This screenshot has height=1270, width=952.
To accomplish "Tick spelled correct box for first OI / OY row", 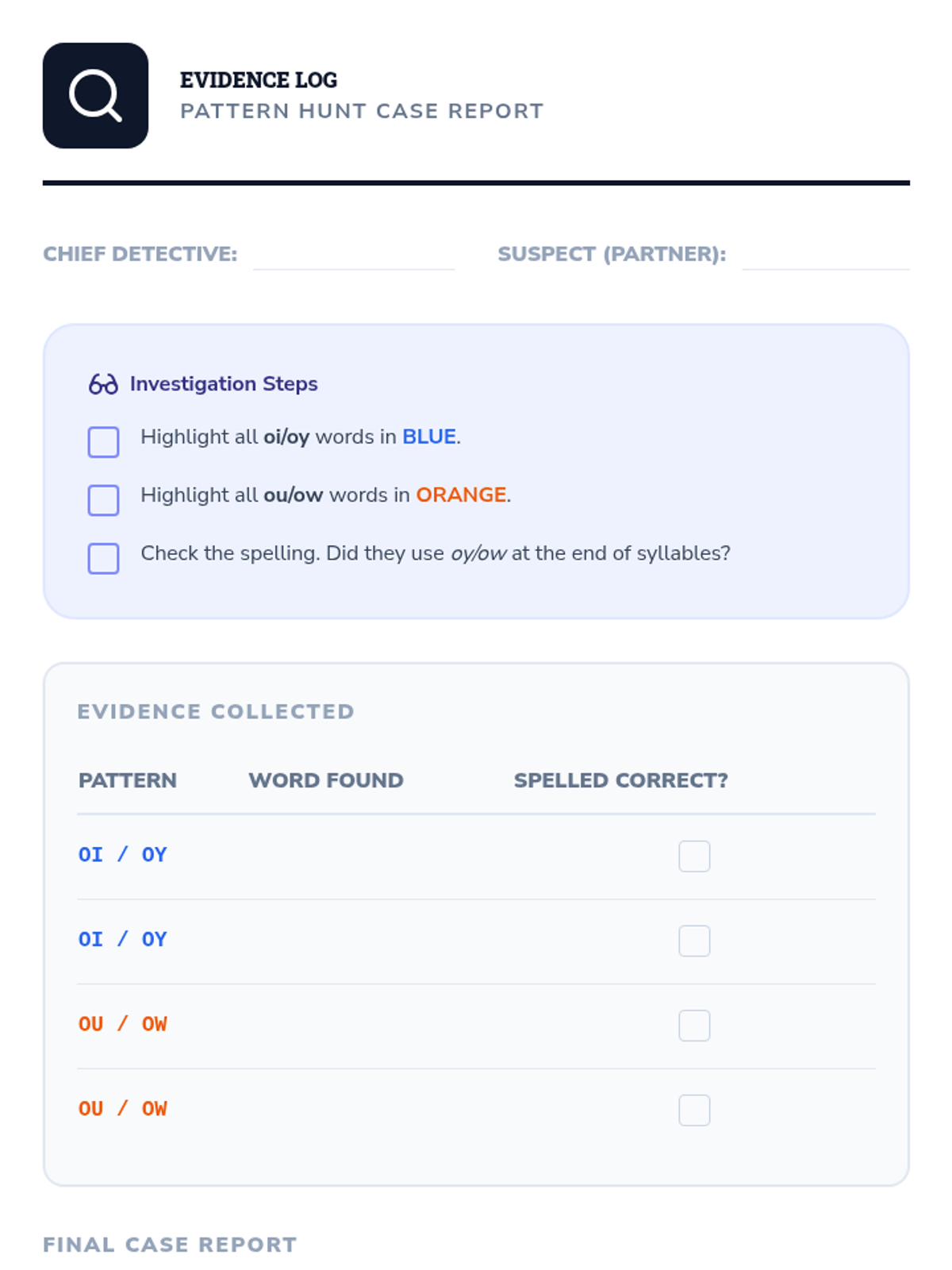I will (693, 856).
